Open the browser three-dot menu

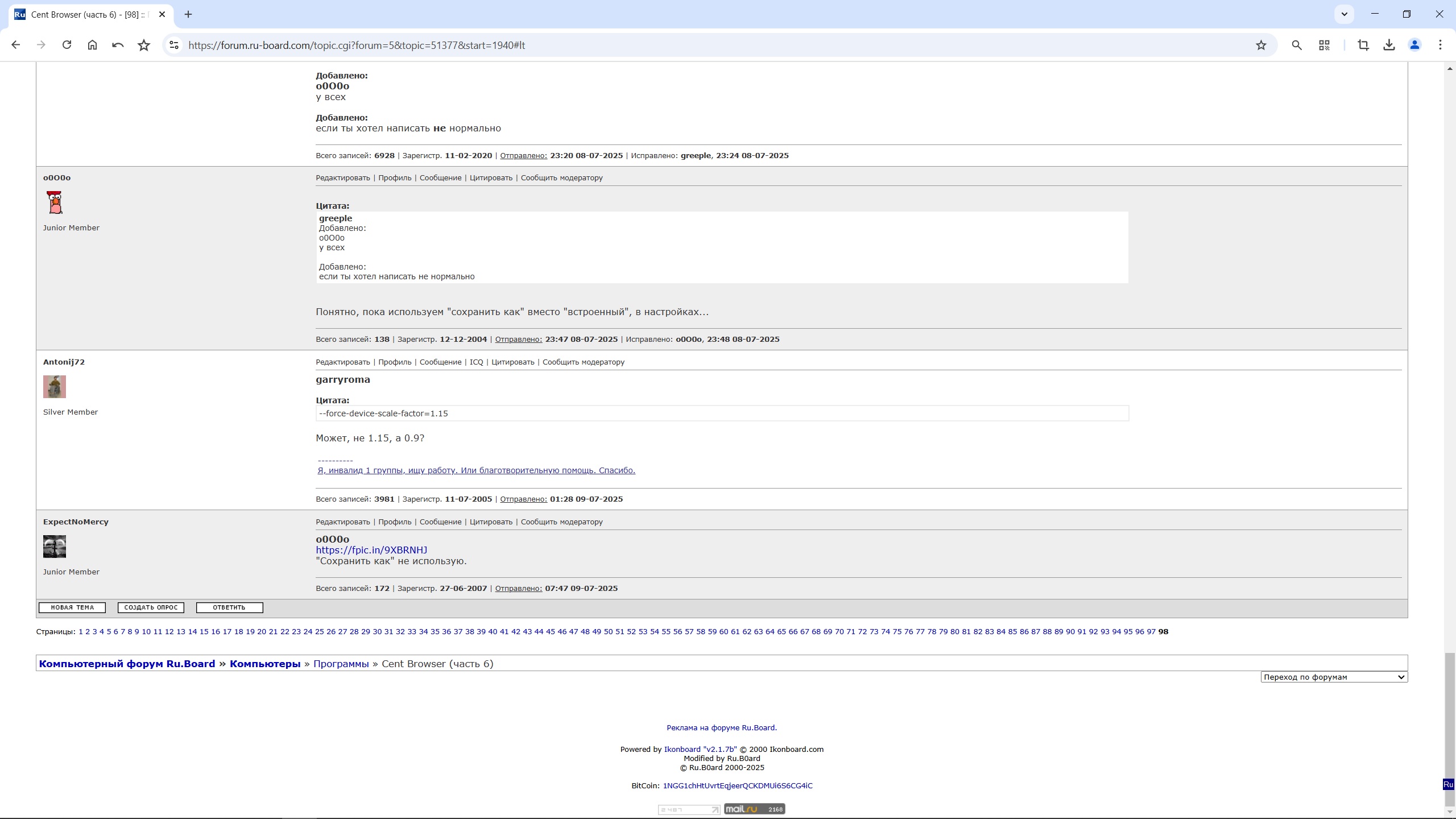[1440, 45]
